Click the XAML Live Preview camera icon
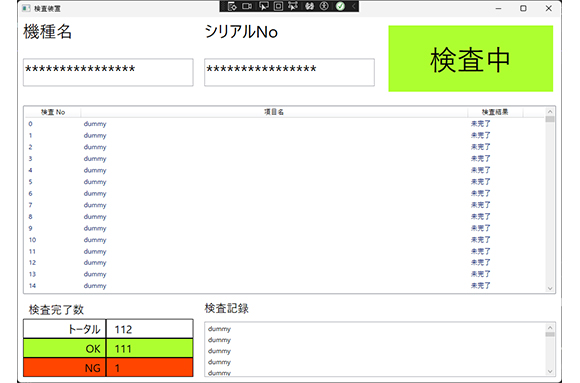Viewport: 580px width, 383px height. [x=247, y=6]
